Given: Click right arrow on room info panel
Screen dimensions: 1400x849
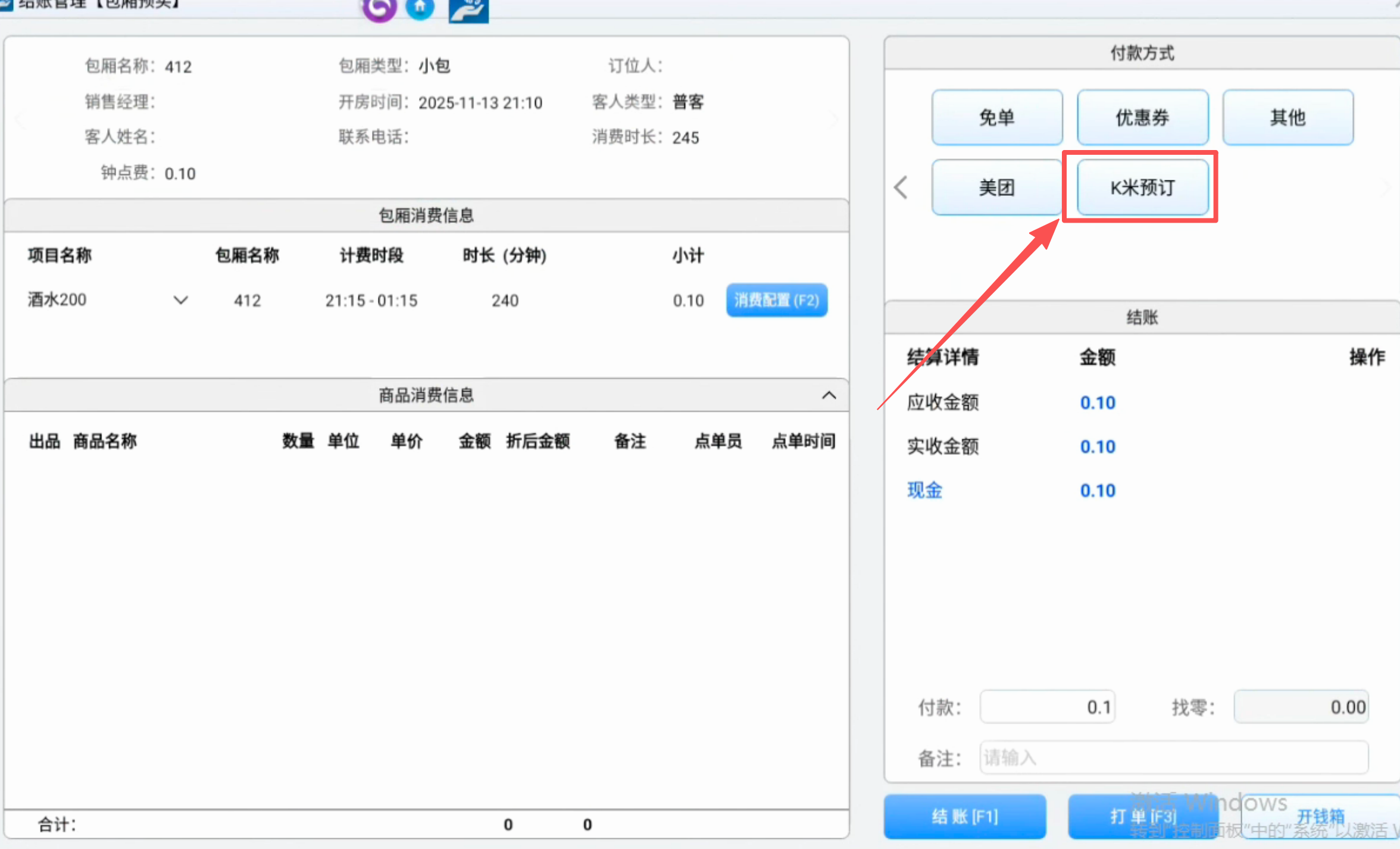Looking at the screenshot, I should 833,118.
